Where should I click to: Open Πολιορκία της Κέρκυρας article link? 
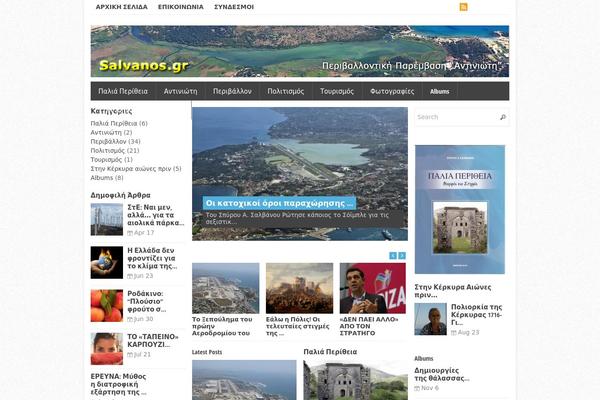pos(477,315)
